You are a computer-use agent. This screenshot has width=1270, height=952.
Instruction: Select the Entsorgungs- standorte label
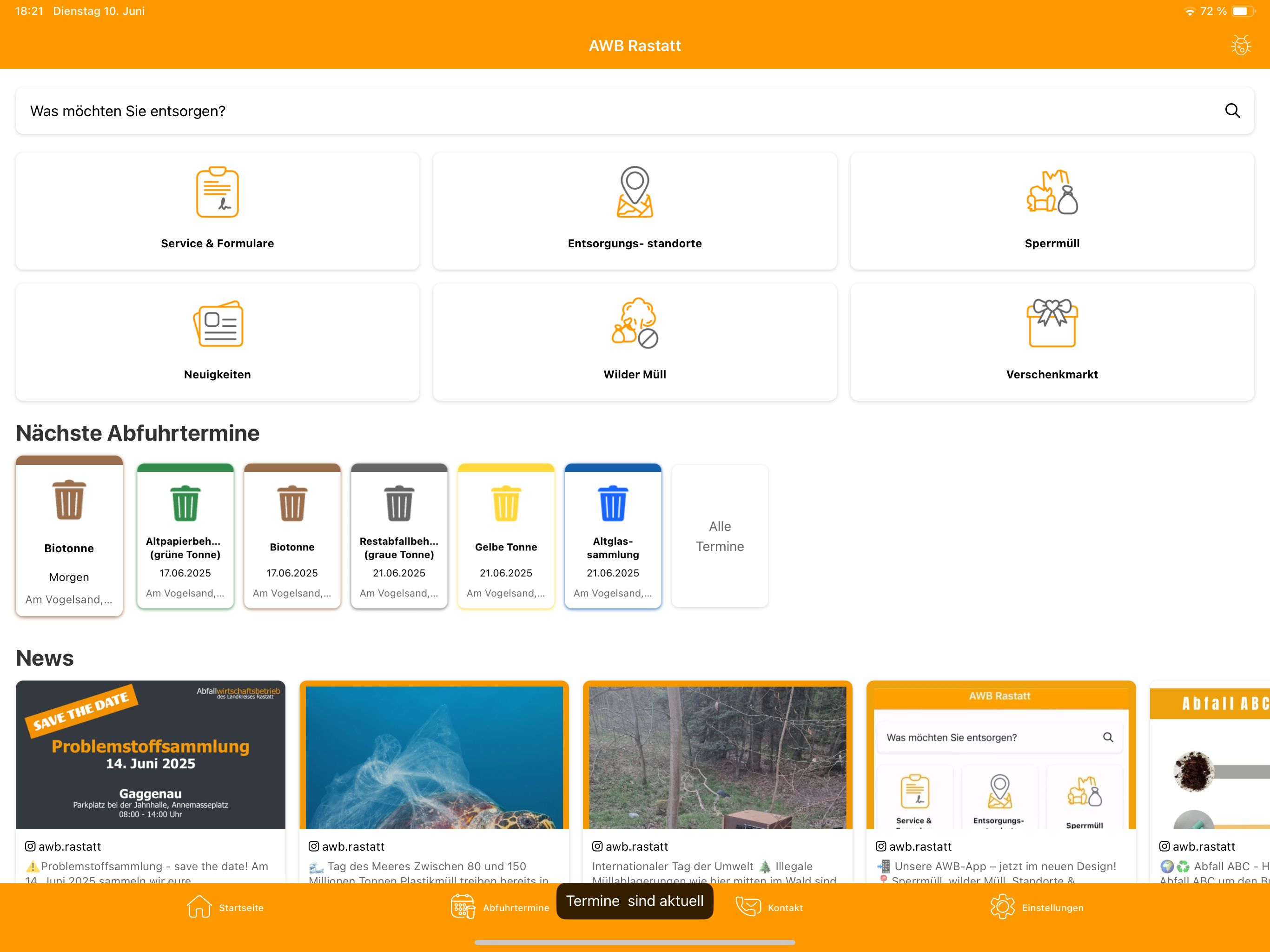point(635,243)
